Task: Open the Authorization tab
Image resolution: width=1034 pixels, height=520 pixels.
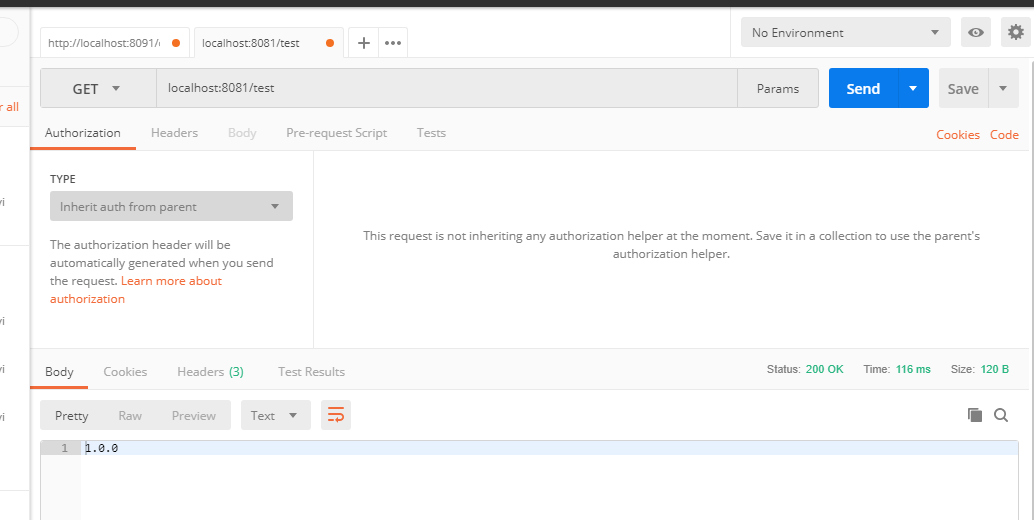Action: pos(82,132)
